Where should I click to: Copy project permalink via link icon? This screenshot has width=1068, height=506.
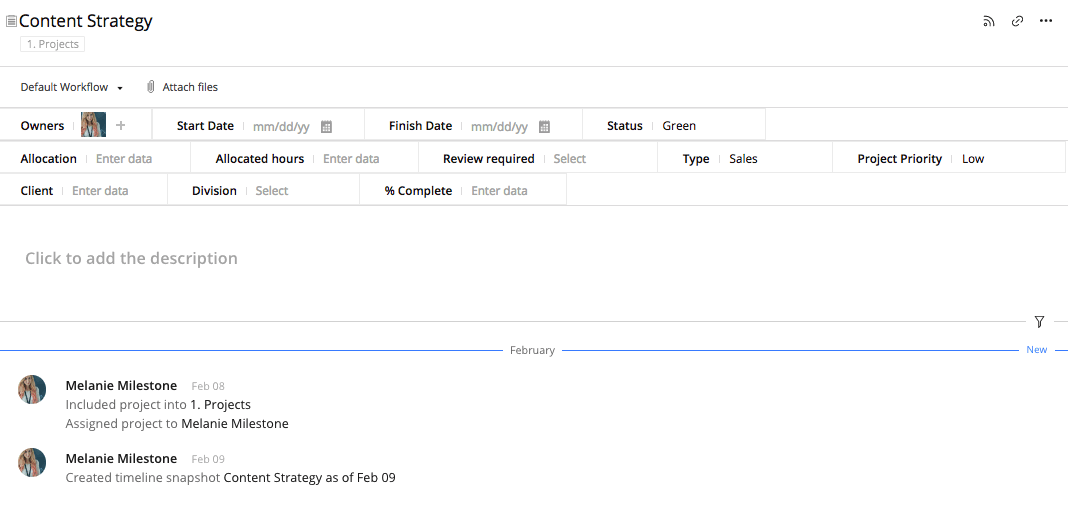pos(1017,21)
